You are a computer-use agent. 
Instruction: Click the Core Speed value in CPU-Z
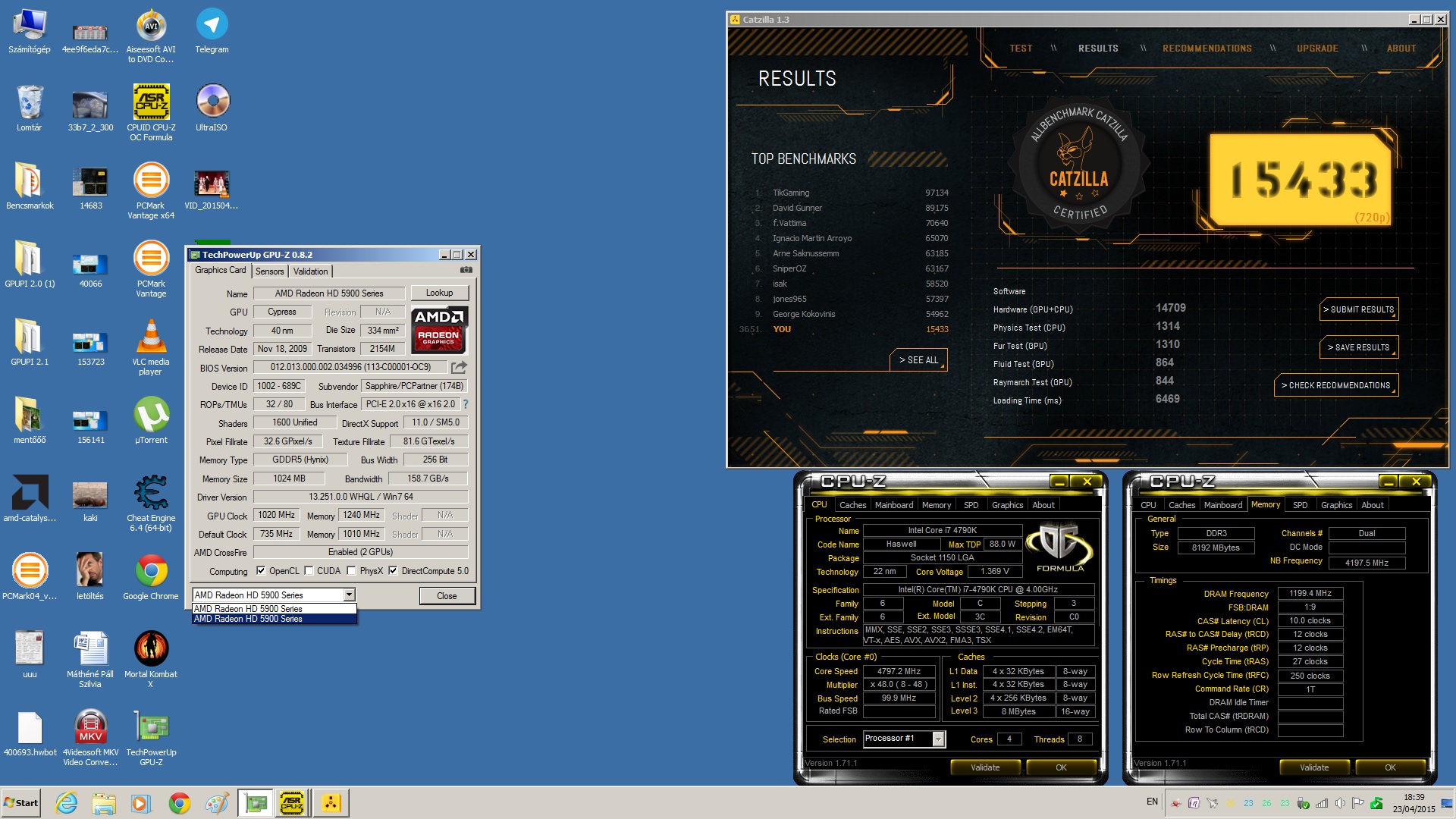point(899,671)
